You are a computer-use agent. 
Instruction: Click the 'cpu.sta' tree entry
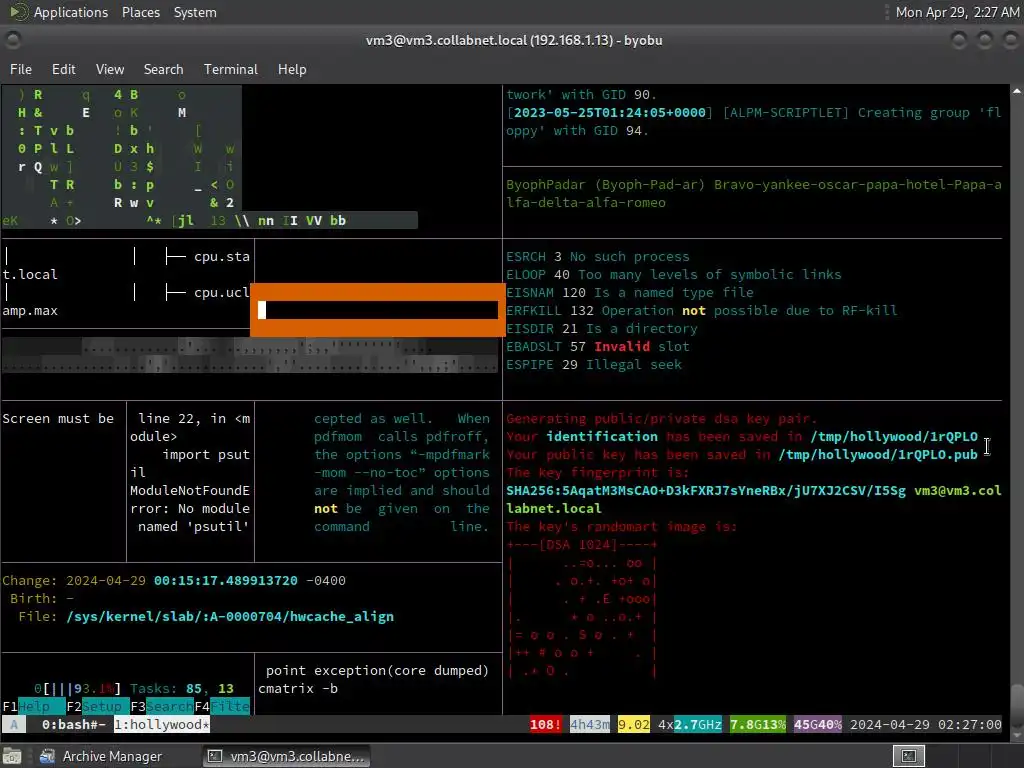point(221,257)
